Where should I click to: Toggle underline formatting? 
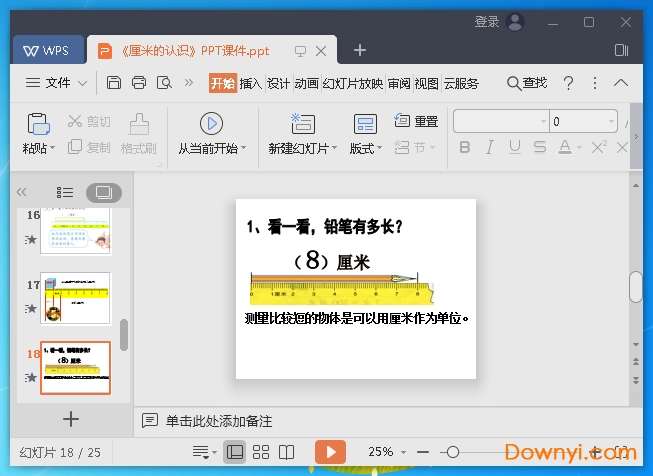(515, 147)
